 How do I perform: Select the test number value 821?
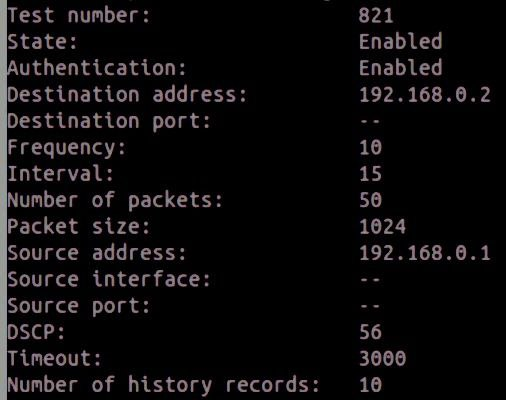376,15
